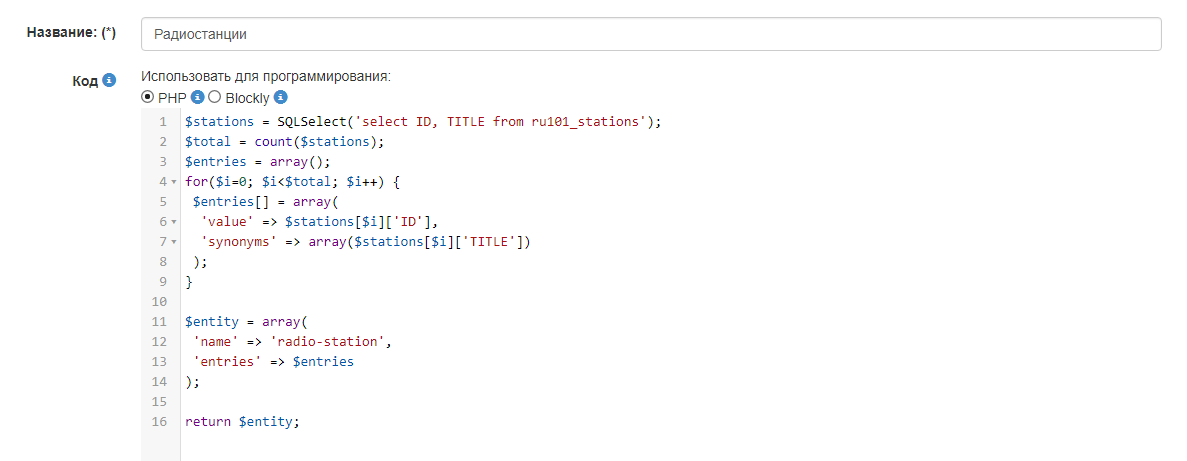1187x461 pixels.
Task: Click the empty line 10 gutter number
Action: (159, 302)
